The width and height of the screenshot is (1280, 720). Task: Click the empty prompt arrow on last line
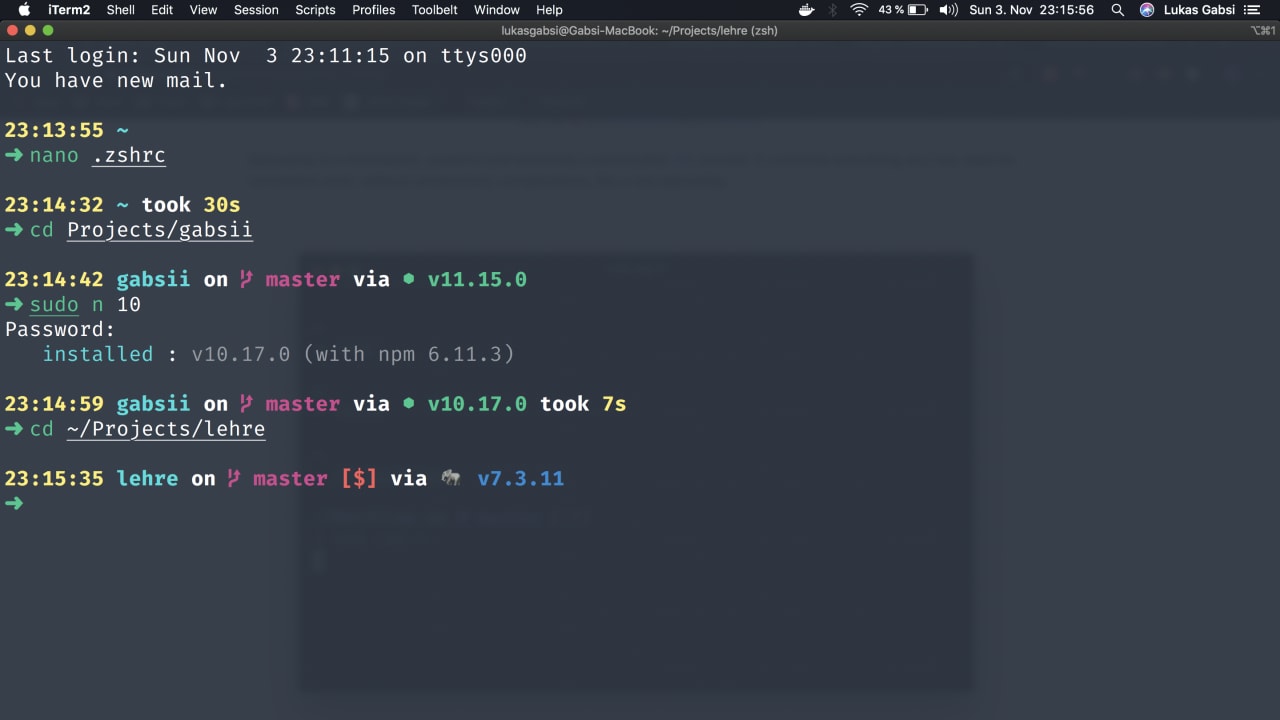(x=14, y=504)
